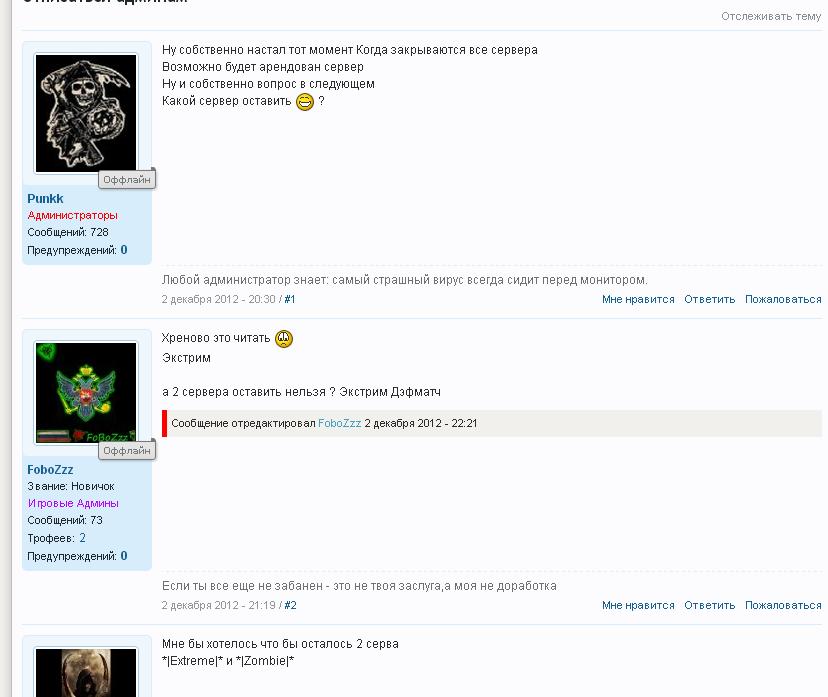The image size is (828, 697).
Task: Open Punkk's grim reaper avatar
Action: point(86,113)
